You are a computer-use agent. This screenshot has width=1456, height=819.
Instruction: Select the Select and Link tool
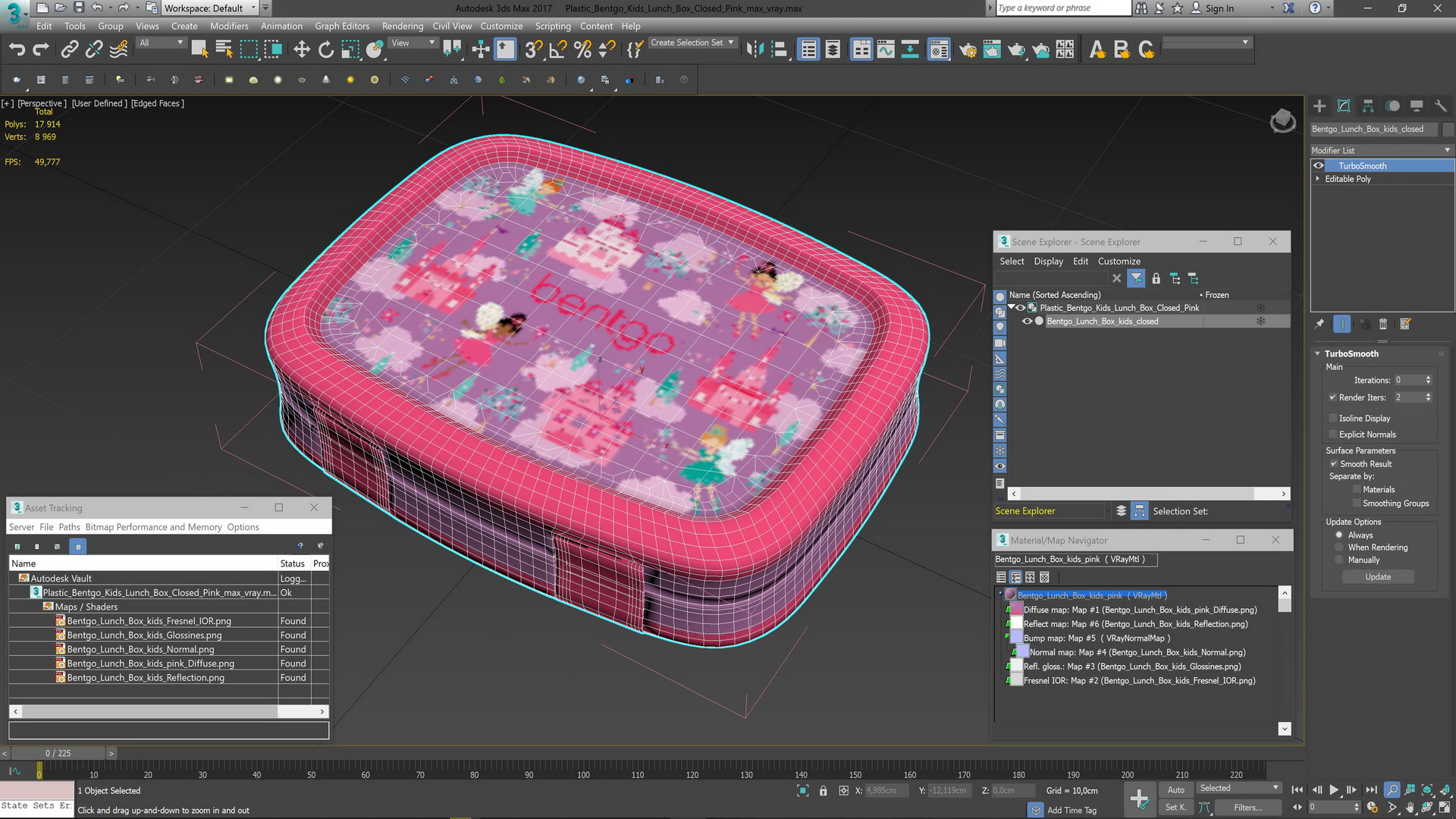(x=69, y=50)
